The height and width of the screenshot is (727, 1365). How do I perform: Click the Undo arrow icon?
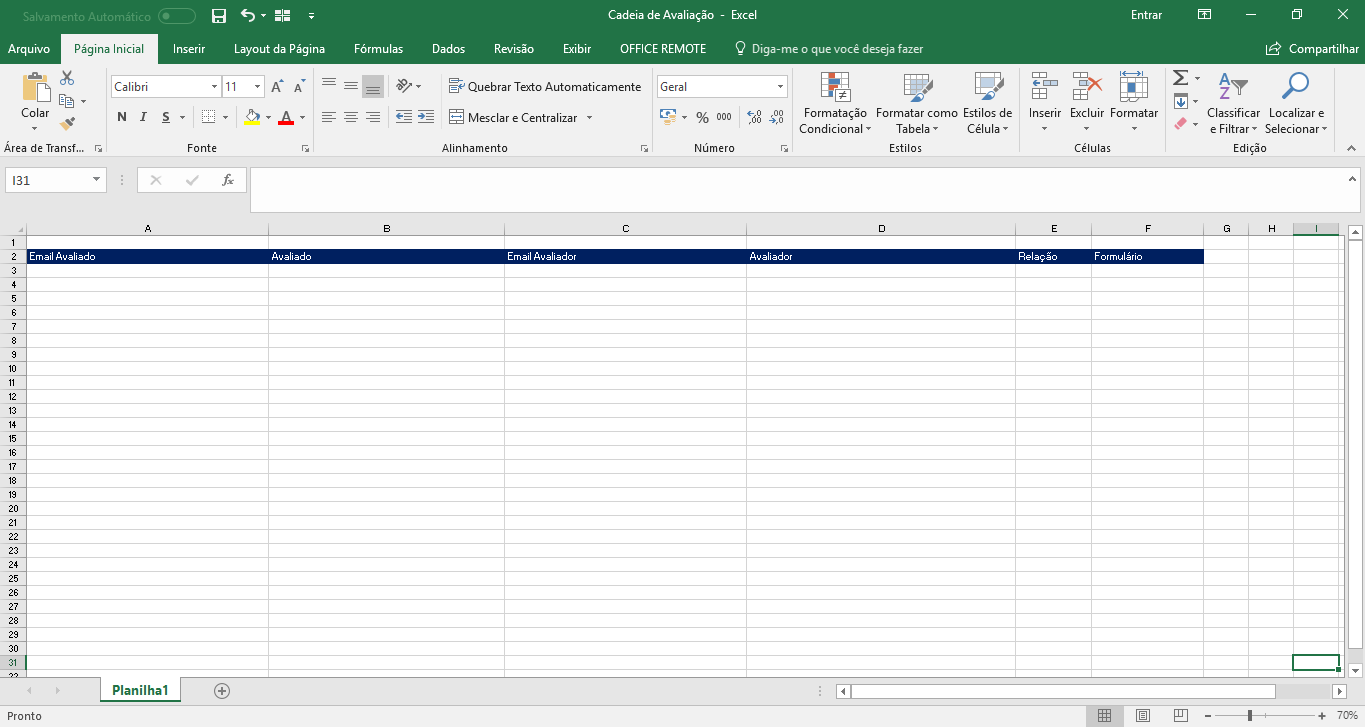coord(248,16)
